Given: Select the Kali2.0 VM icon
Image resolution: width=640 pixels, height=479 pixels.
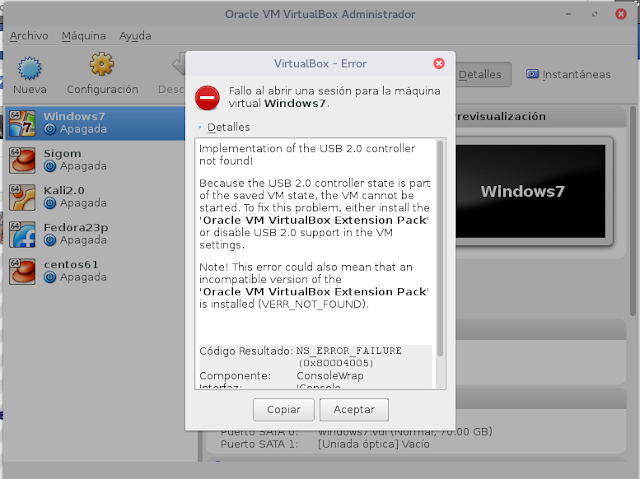Looking at the screenshot, I should click(x=22, y=197).
